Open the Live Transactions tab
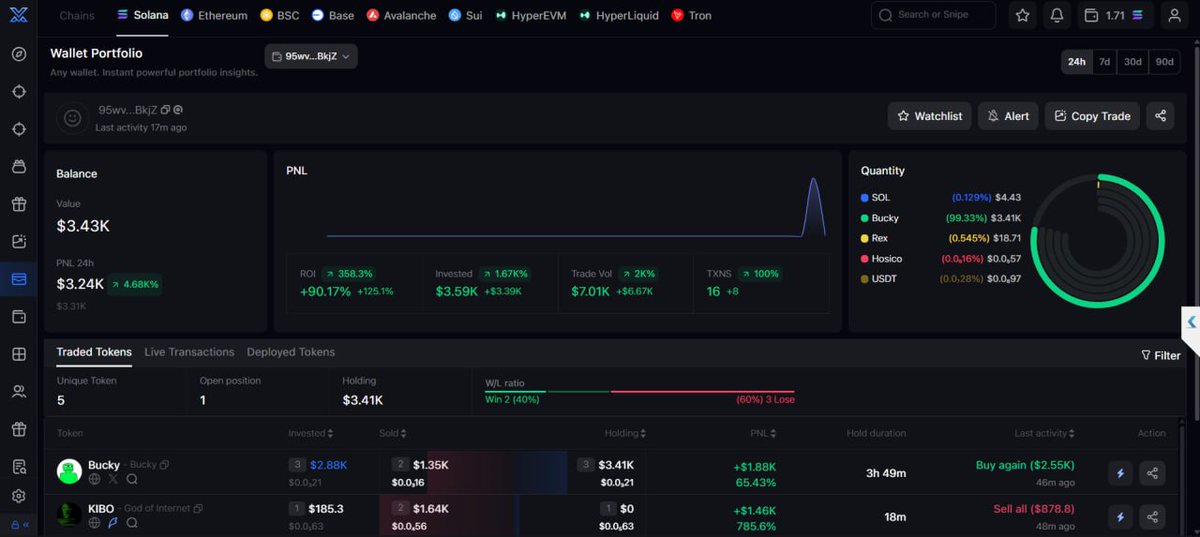Viewport: 1200px width, 537px height. point(189,352)
